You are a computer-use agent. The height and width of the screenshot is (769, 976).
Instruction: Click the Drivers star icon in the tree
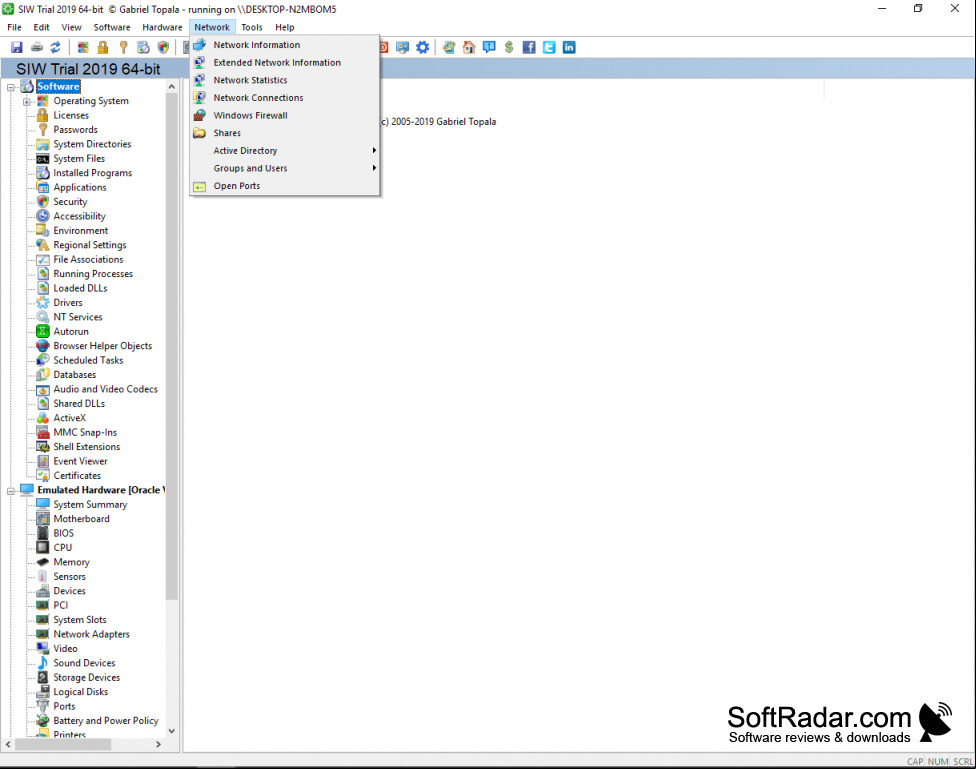click(x=42, y=303)
